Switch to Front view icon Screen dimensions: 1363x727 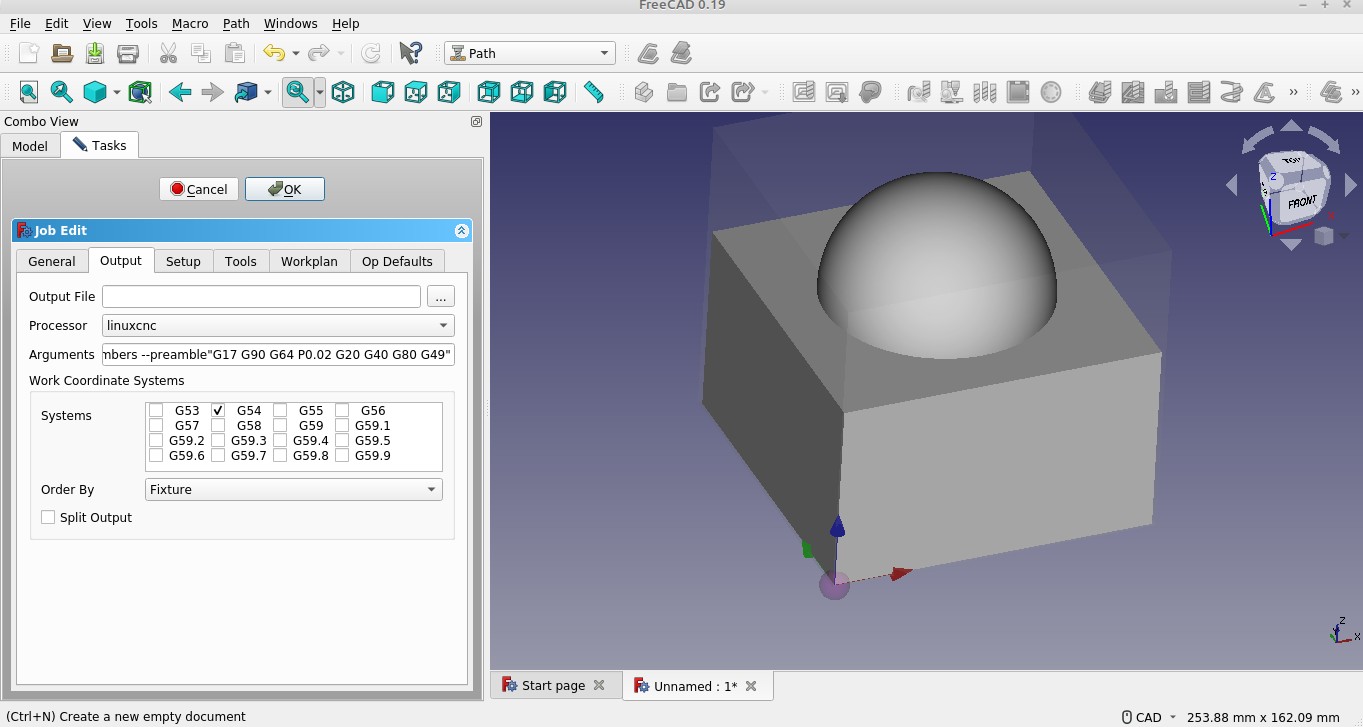pos(382,93)
